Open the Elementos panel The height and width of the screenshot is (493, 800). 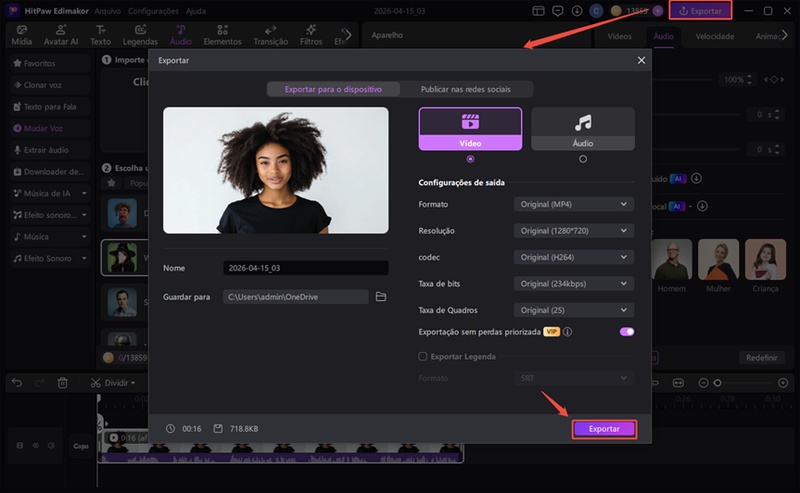[x=222, y=36]
